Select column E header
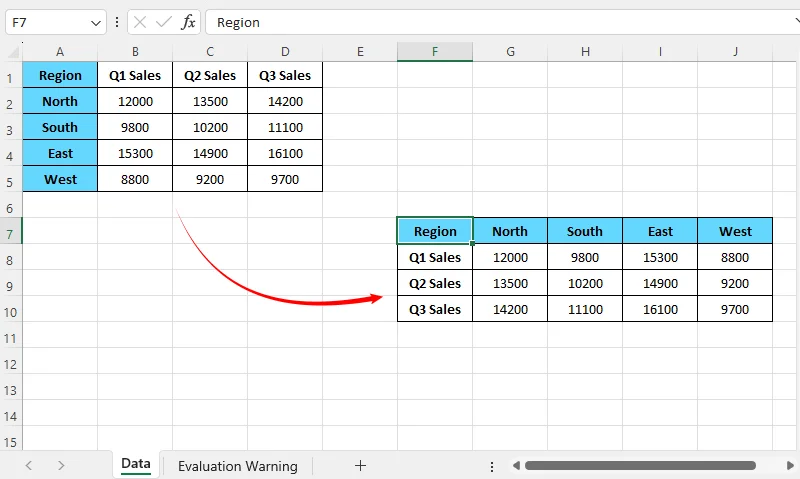The image size is (800, 479). coord(360,52)
